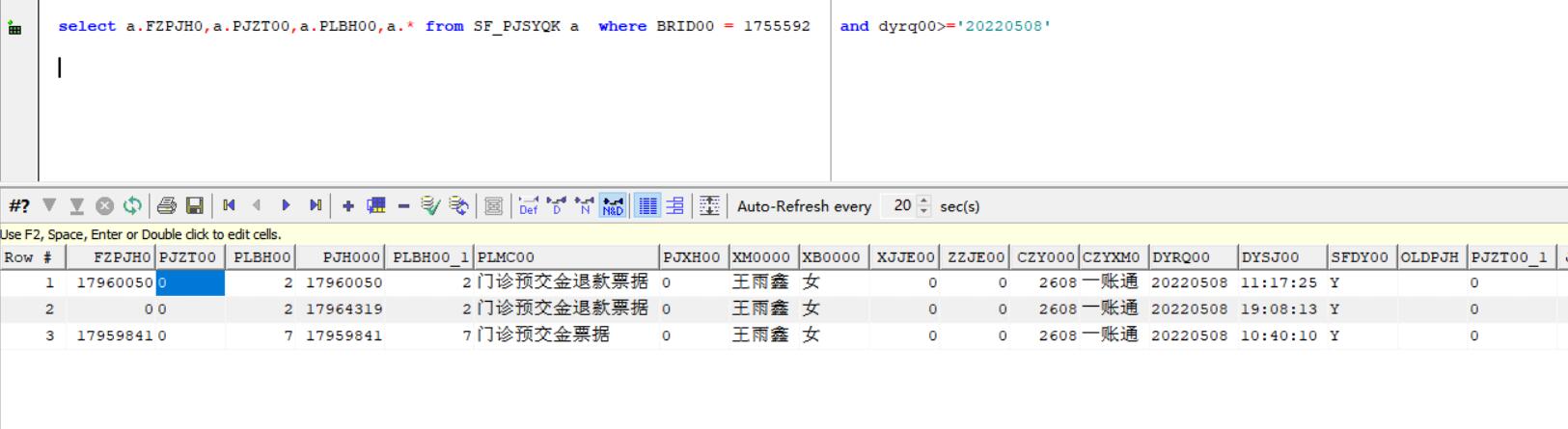This screenshot has width=1568, height=429.
Task: Select the highlighted PJZT00 cell in row 1
Action: pos(190,282)
